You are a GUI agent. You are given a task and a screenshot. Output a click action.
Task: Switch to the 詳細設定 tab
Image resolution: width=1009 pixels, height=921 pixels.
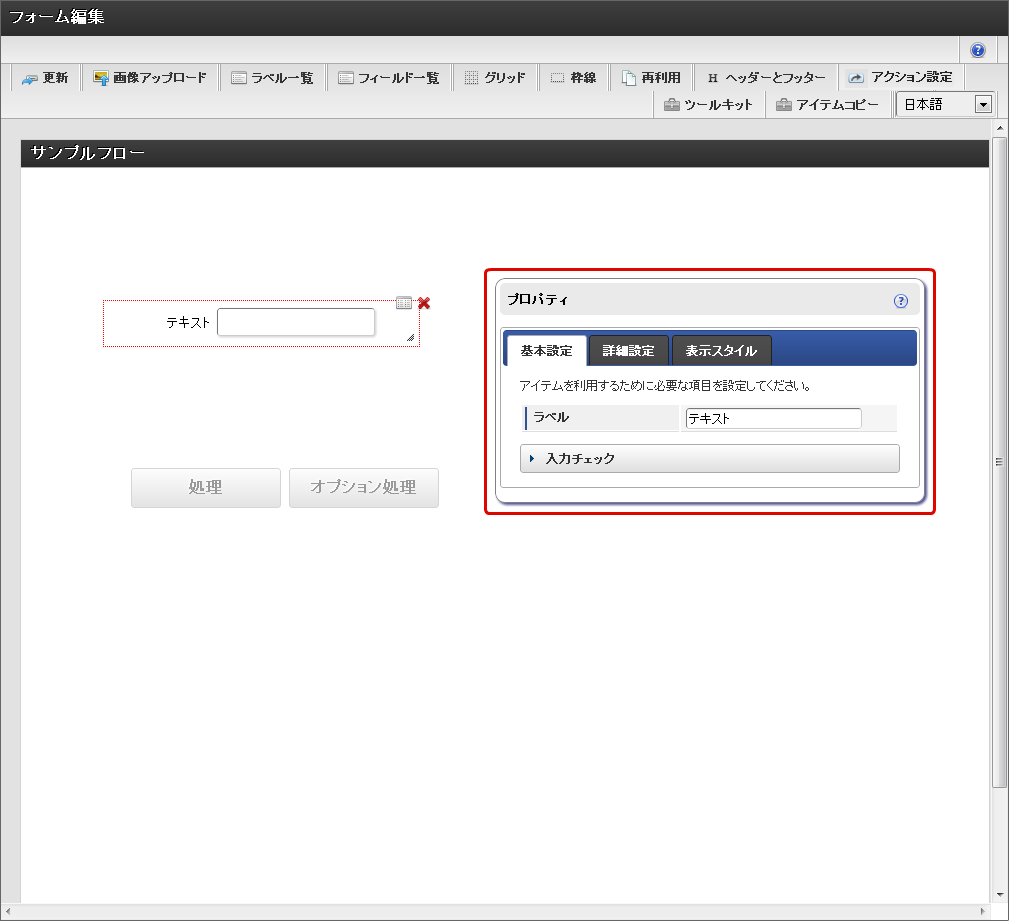click(x=628, y=351)
